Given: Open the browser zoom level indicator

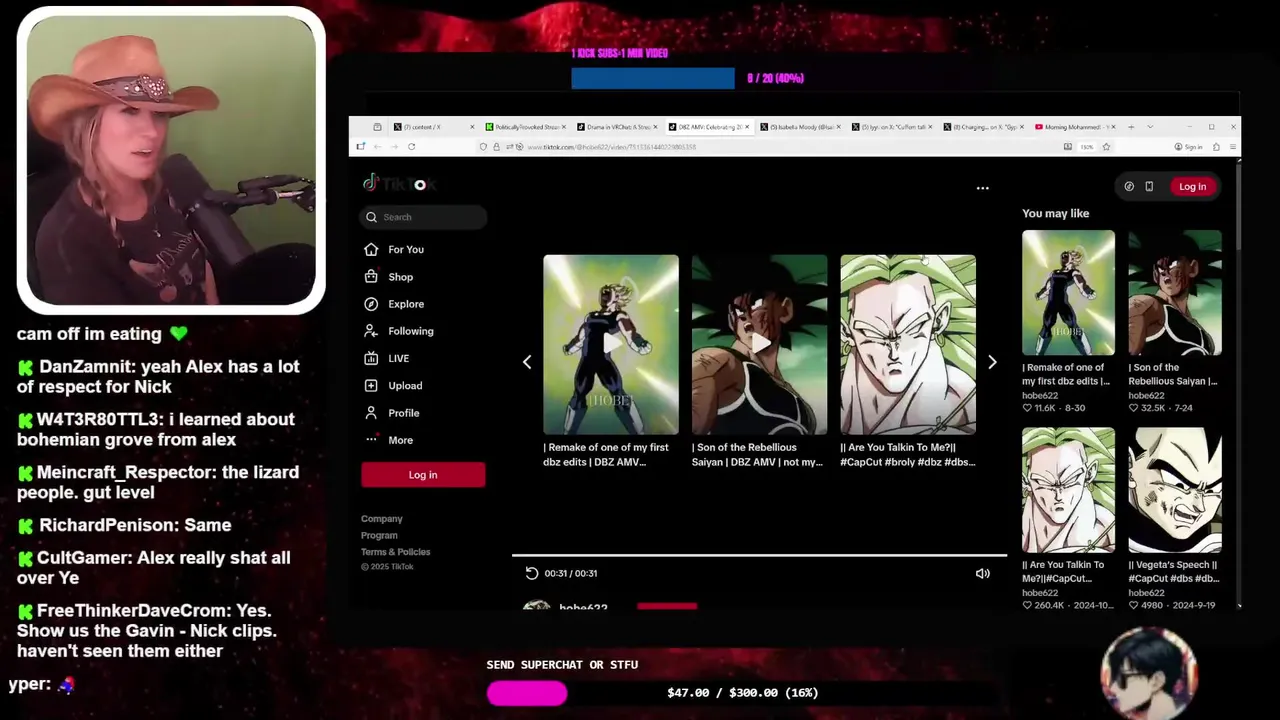Looking at the screenshot, I should pyautogui.click(x=1087, y=147).
